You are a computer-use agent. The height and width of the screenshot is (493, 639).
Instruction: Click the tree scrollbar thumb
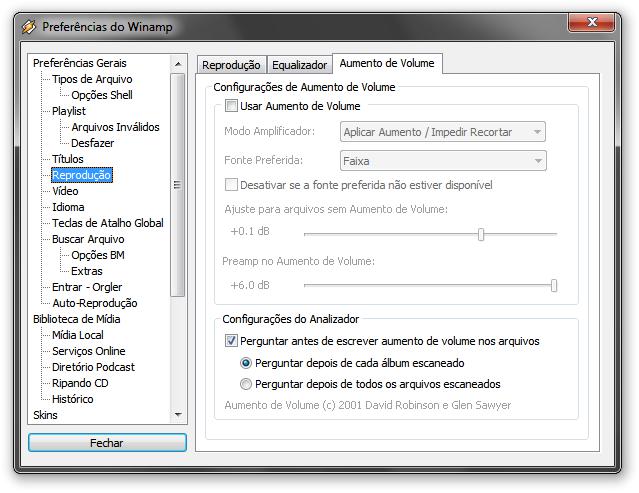[178, 185]
